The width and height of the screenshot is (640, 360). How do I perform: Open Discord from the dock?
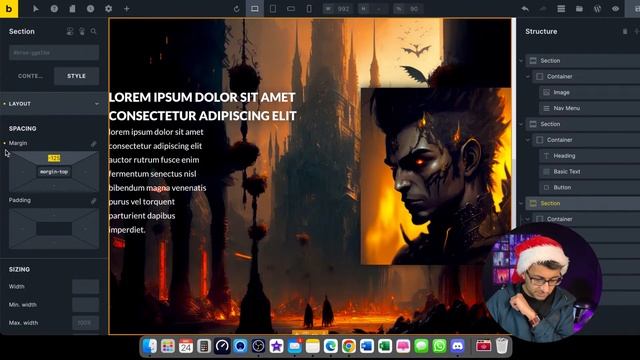[x=457, y=346]
